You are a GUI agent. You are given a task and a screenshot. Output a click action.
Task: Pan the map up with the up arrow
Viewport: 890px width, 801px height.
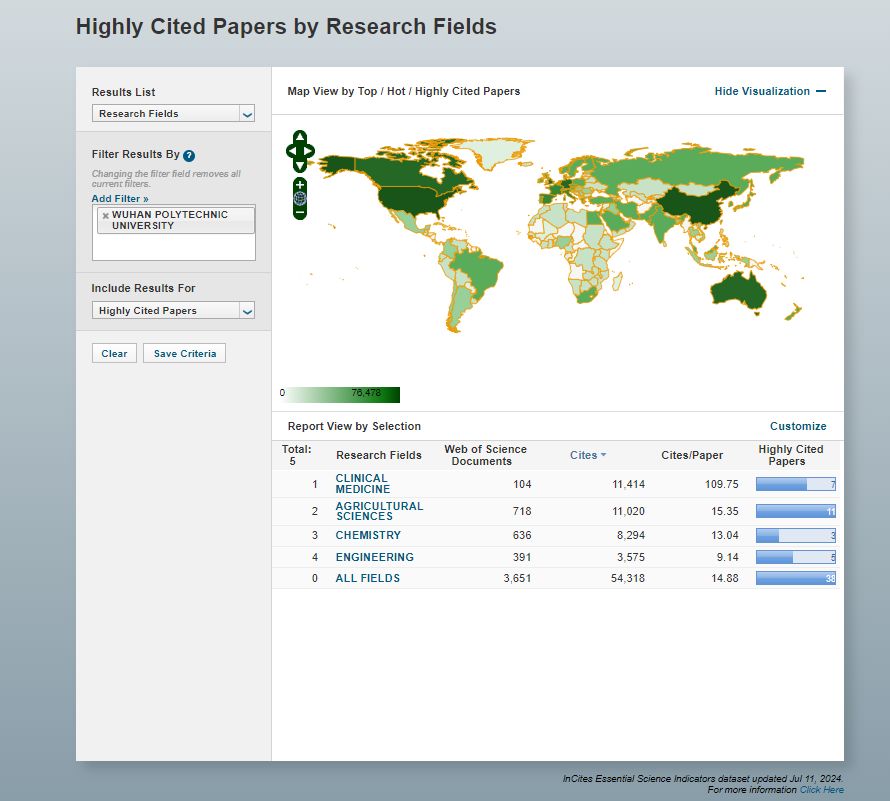(300, 137)
